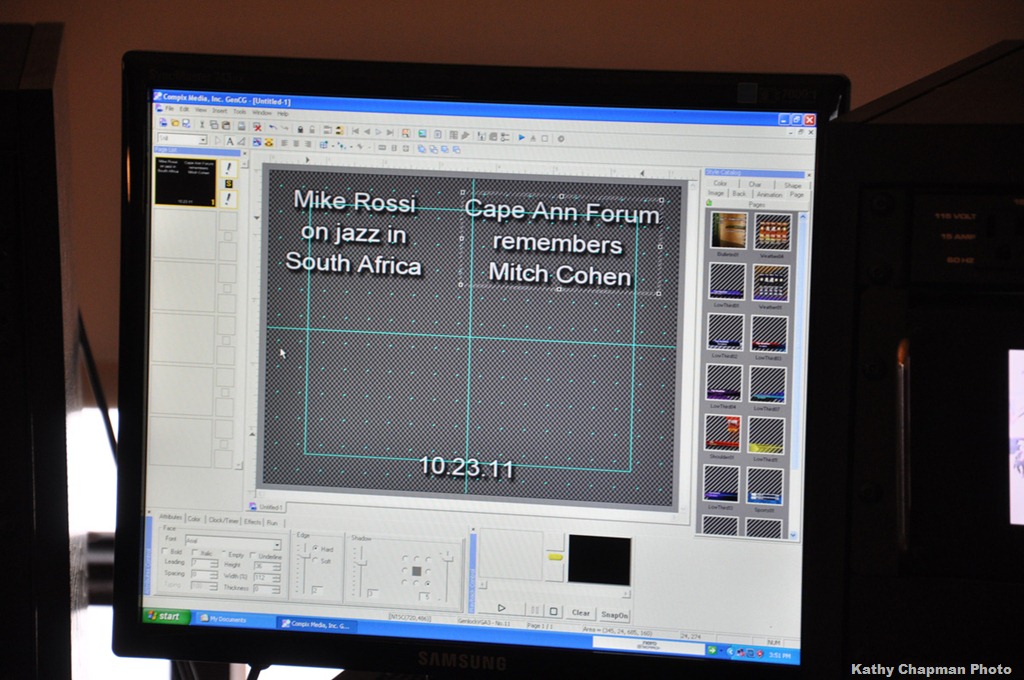Image resolution: width=1024 pixels, height=680 pixels.
Task: Expand the style dropdown in top-left toolbar
Action: tap(203, 140)
